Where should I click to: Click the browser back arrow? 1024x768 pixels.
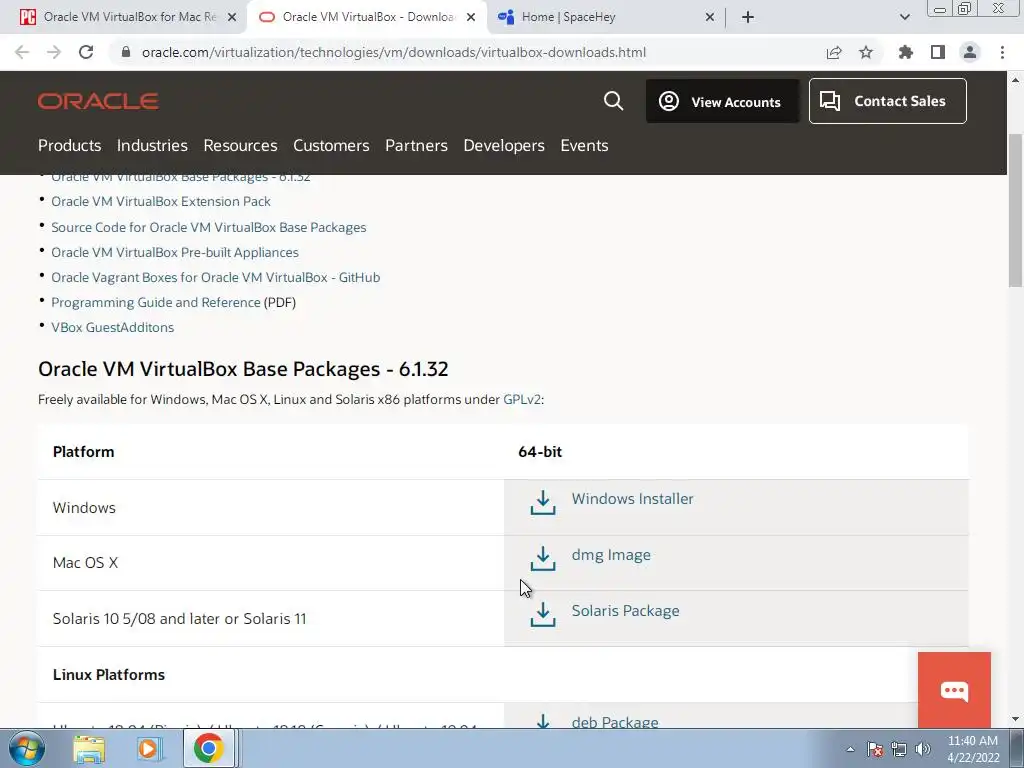click(22, 52)
